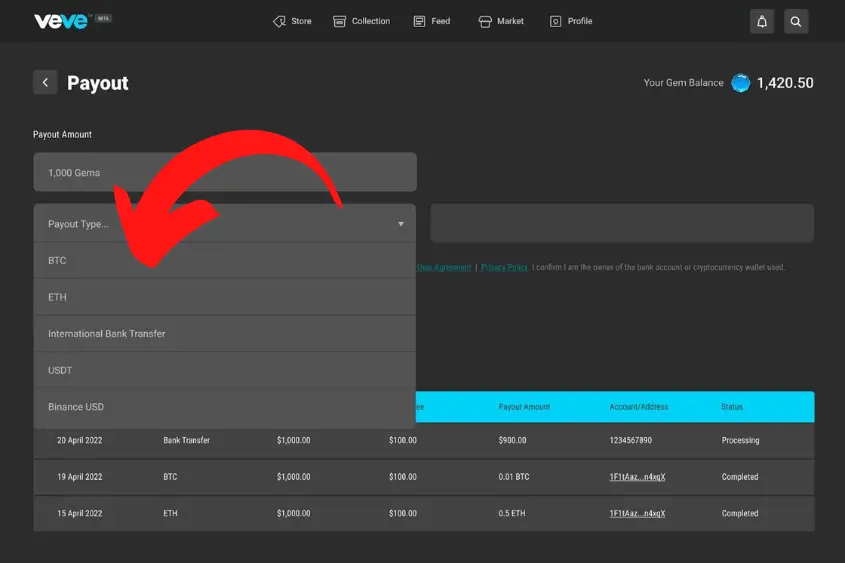Go to the Profile tab

580,21
